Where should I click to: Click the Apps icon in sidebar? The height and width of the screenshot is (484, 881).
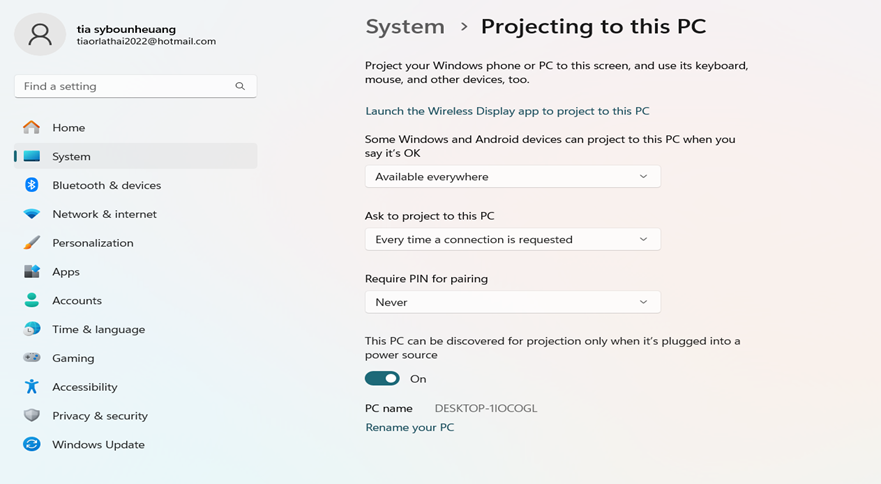point(32,272)
